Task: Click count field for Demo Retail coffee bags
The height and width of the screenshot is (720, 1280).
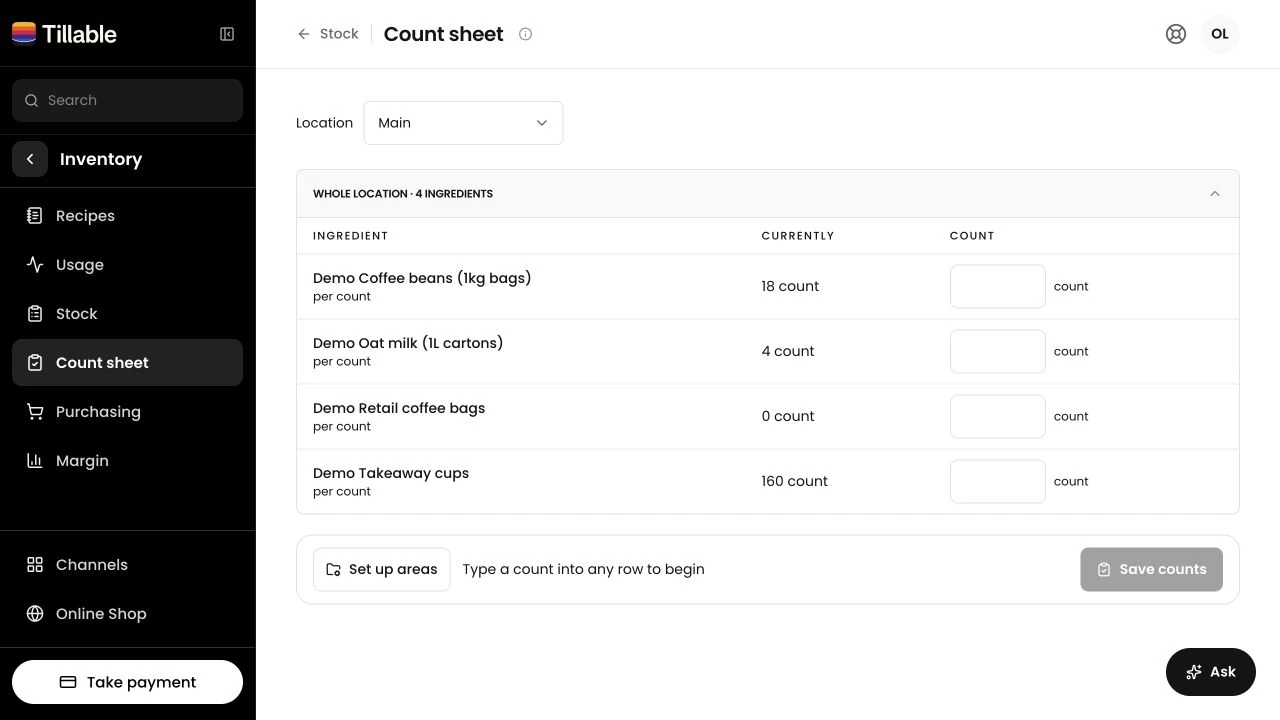Action: coord(997,417)
